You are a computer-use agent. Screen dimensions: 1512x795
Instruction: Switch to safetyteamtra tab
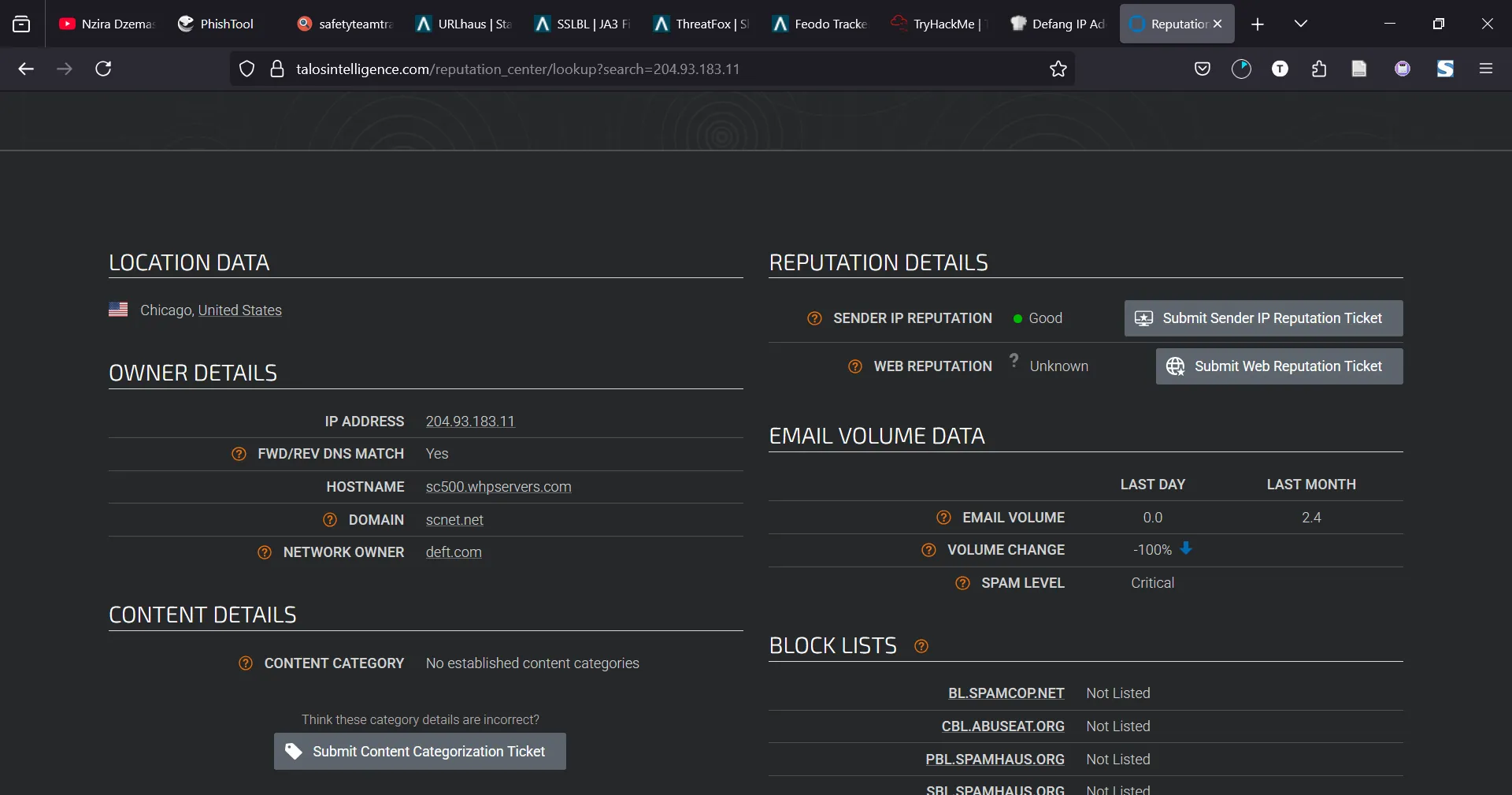point(346,24)
